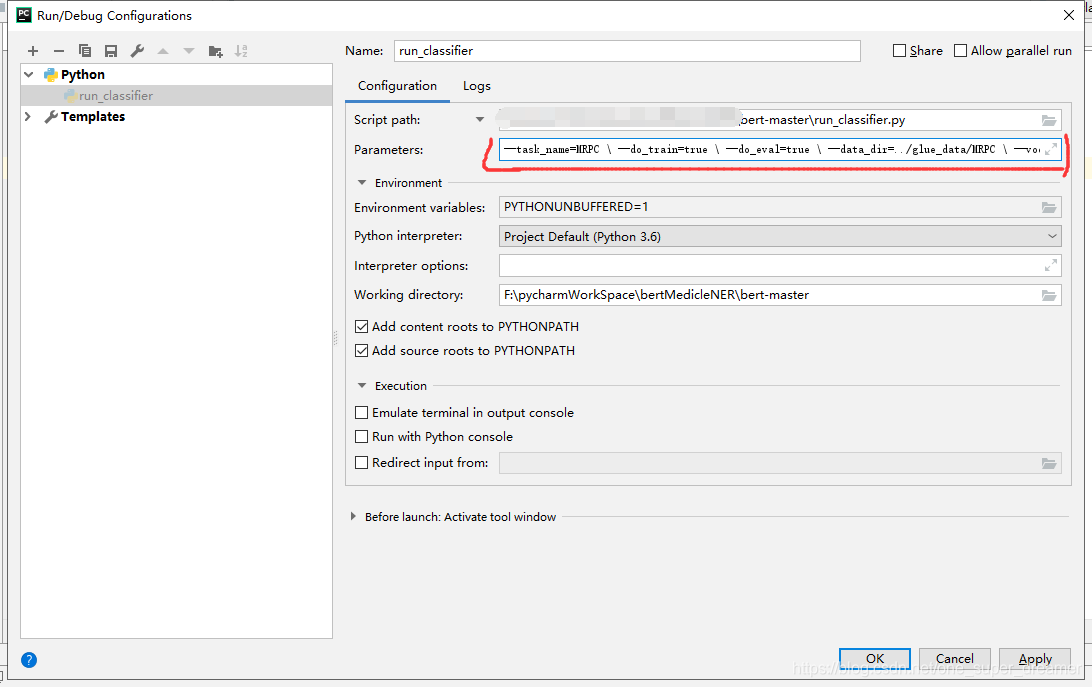The image size is (1092, 687).
Task: Browse for the working directory folder
Action: tap(1049, 295)
